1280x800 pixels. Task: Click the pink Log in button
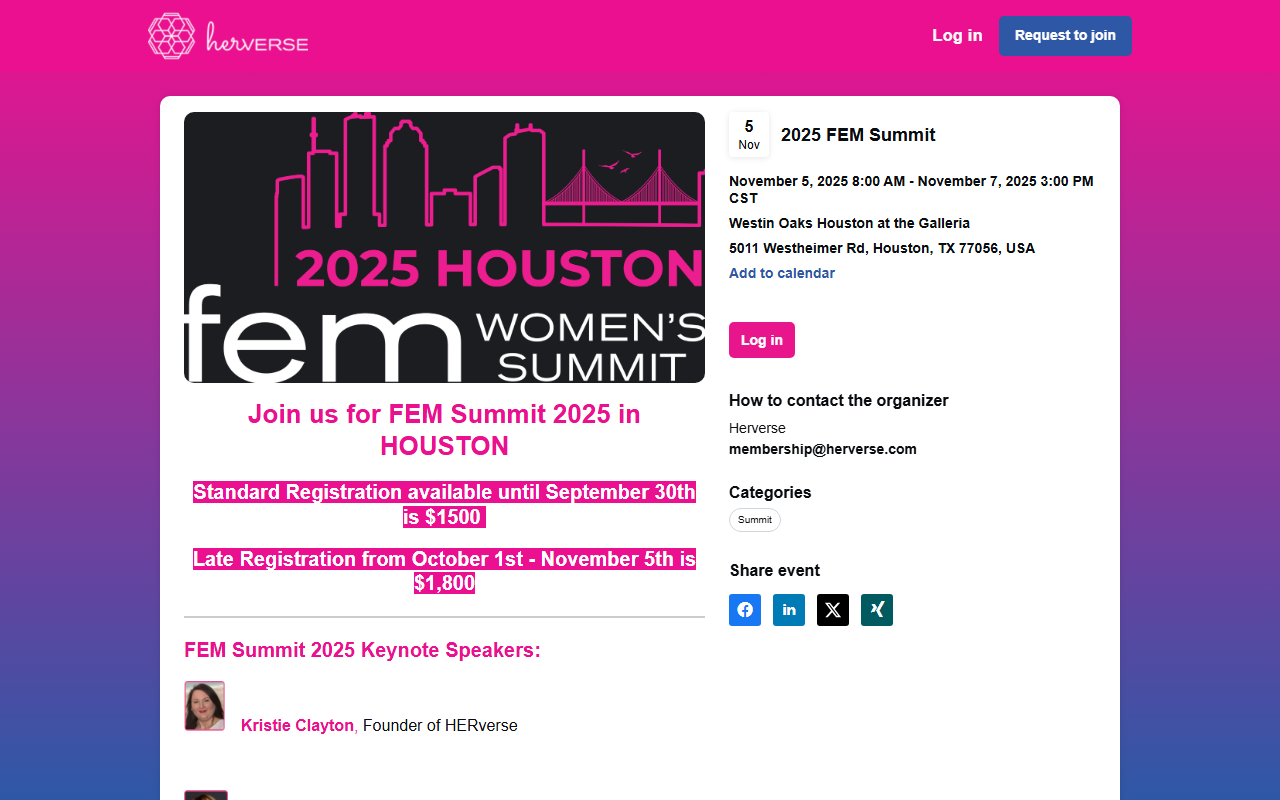762,340
